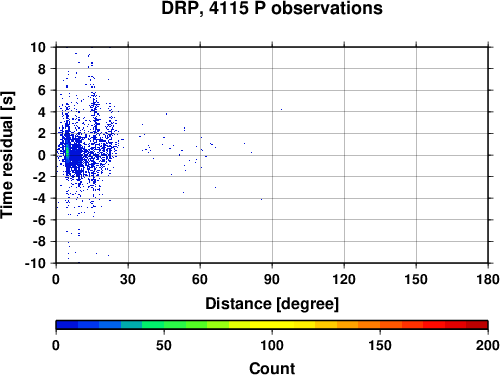
Task: Click the y-axis tick label -10
Action: coord(35,263)
